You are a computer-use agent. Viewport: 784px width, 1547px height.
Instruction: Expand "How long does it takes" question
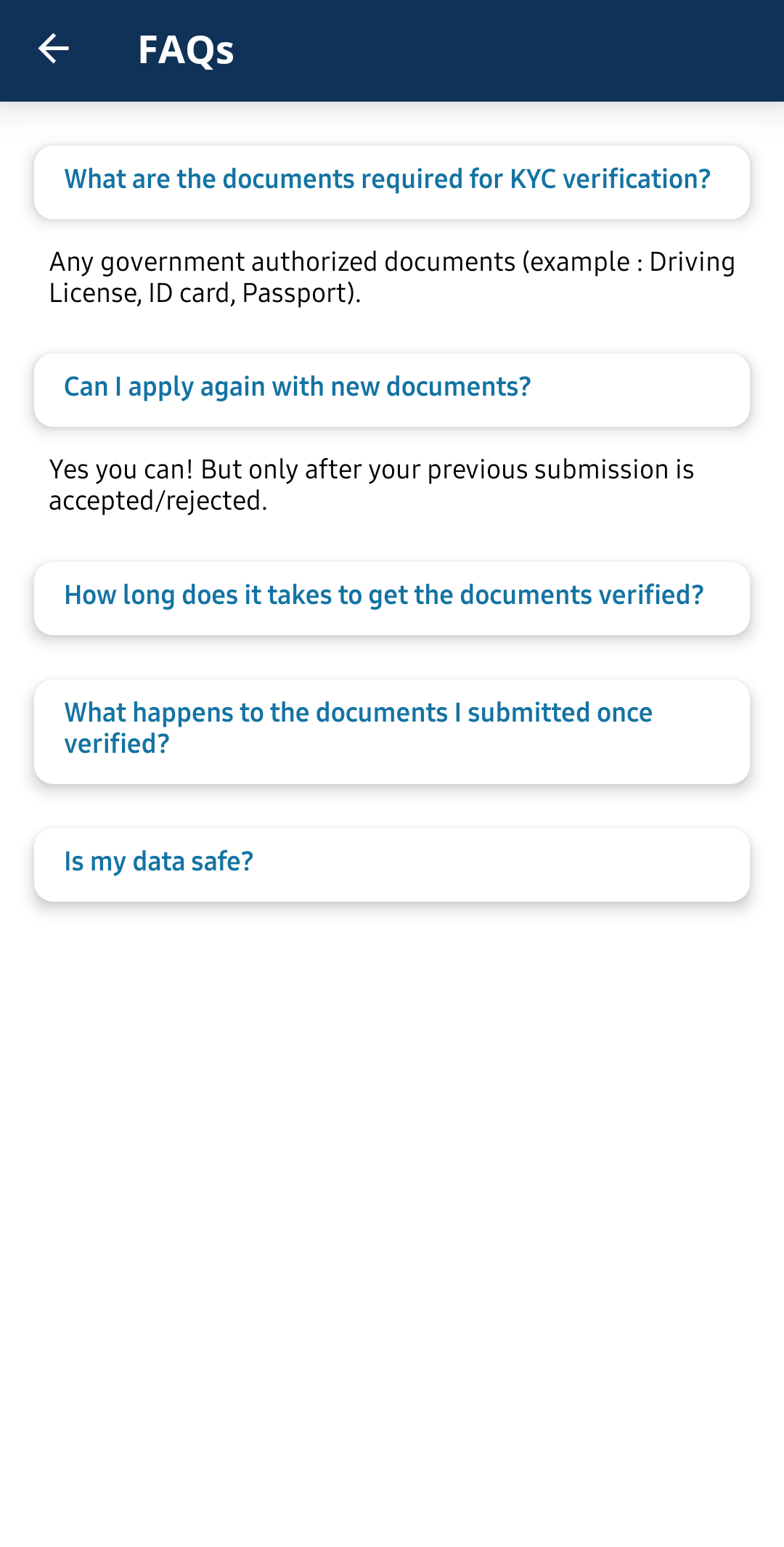[x=391, y=597]
